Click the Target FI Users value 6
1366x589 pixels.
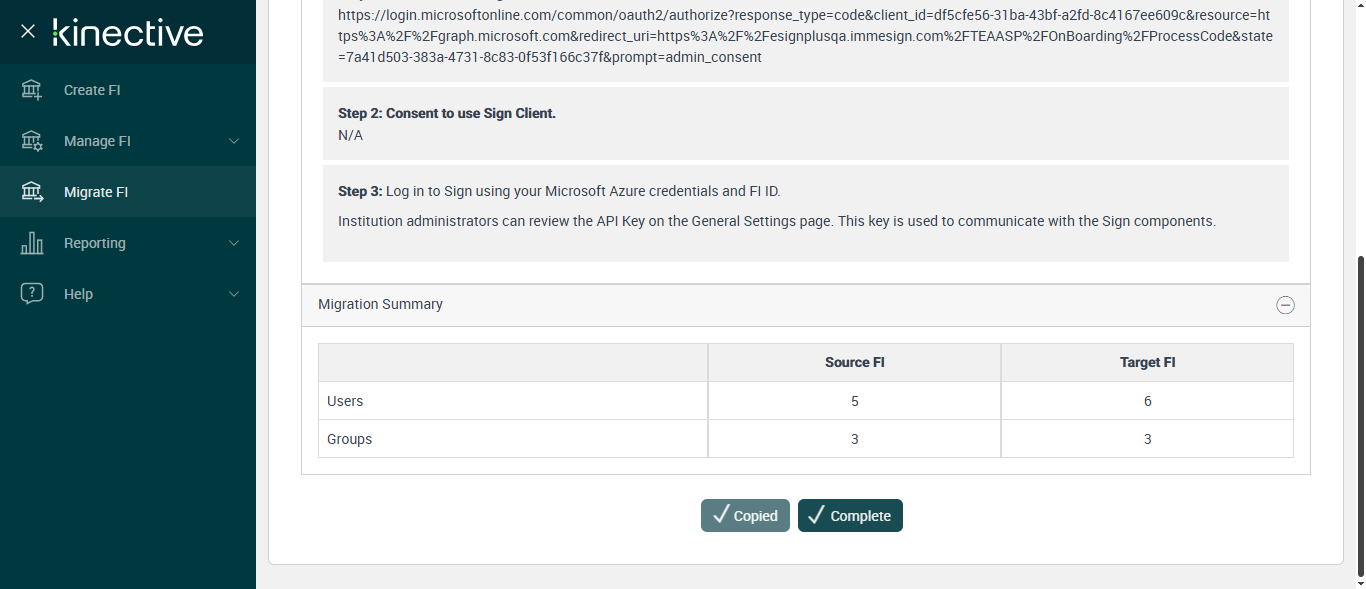[1147, 401]
